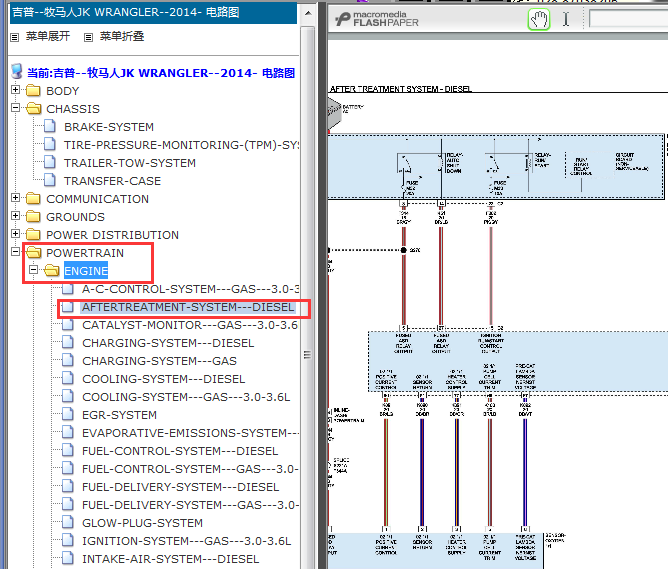Open CHARGING-SYSTEM---DIESEL document

168,343
